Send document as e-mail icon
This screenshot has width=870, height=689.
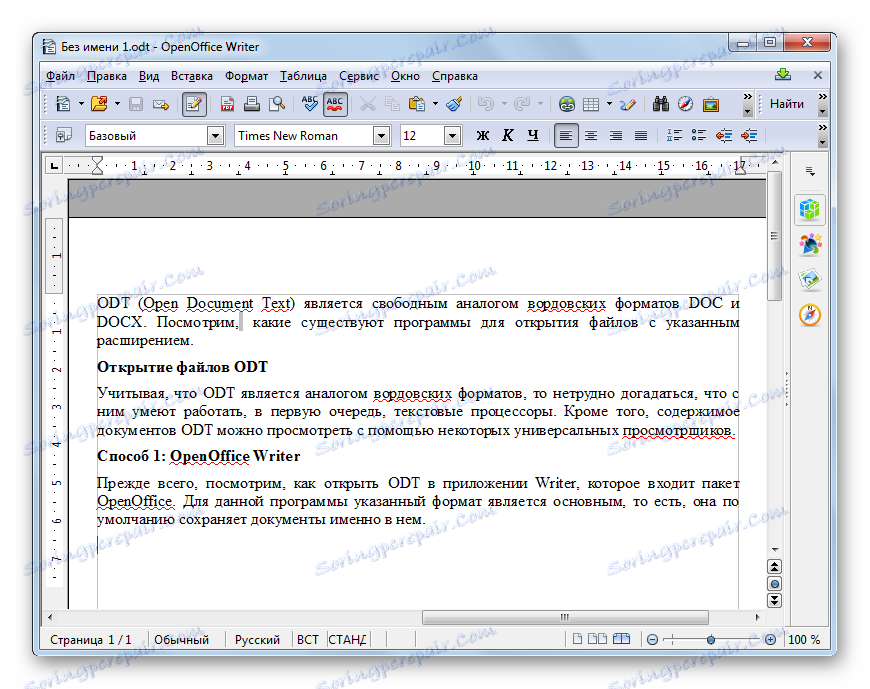pyautogui.click(x=161, y=104)
